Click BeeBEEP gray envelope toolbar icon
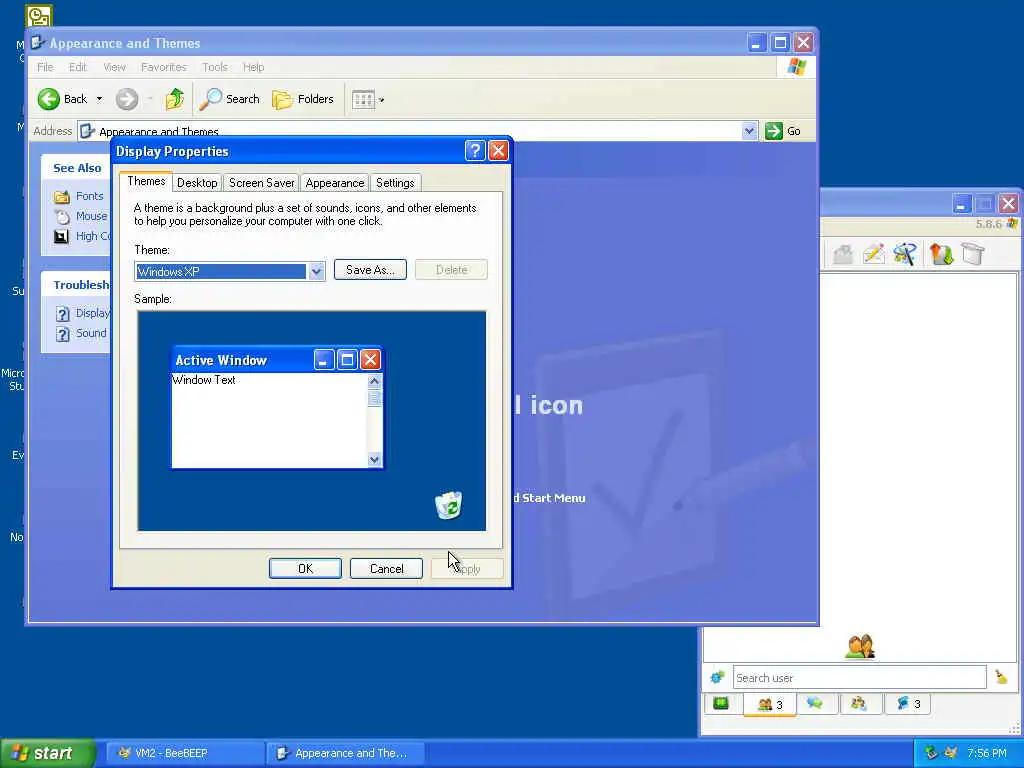 coord(843,254)
